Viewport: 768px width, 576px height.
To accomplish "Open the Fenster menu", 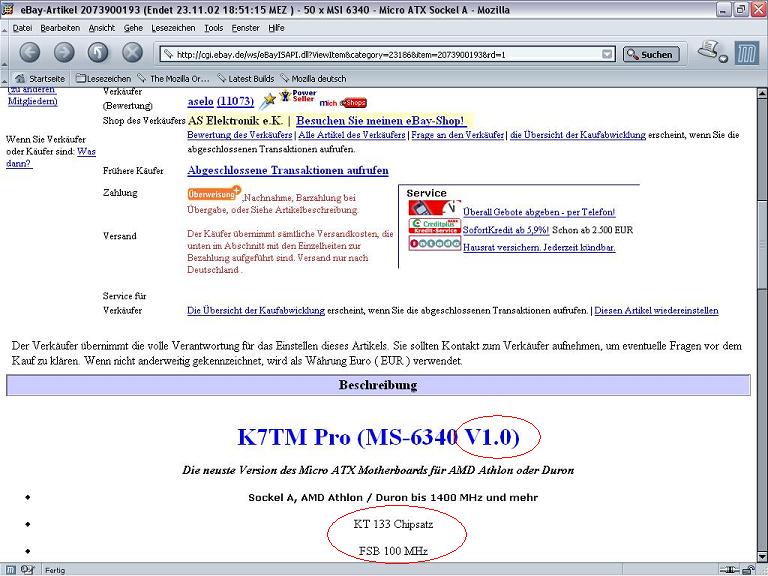I will click(245, 28).
